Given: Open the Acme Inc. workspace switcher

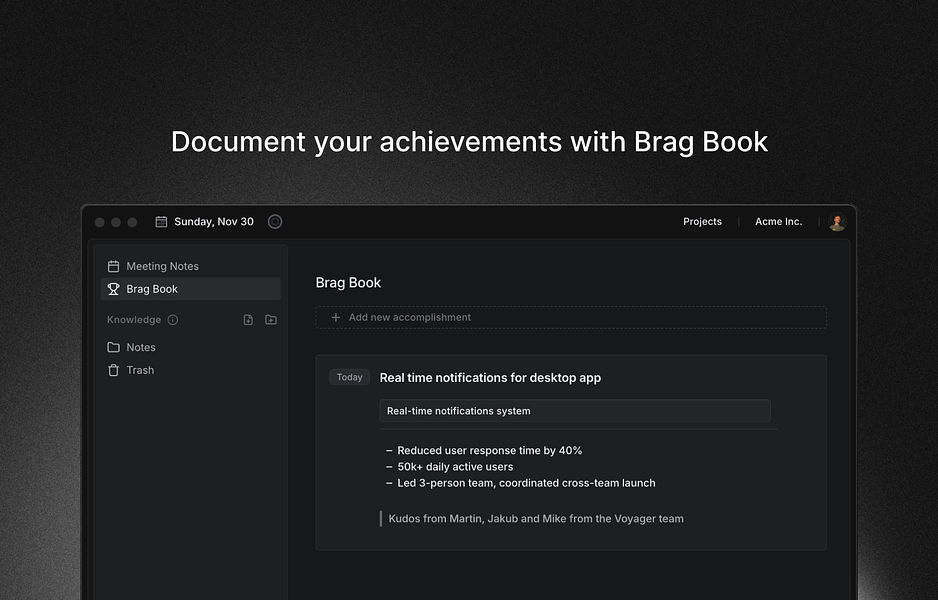Looking at the screenshot, I should (778, 222).
